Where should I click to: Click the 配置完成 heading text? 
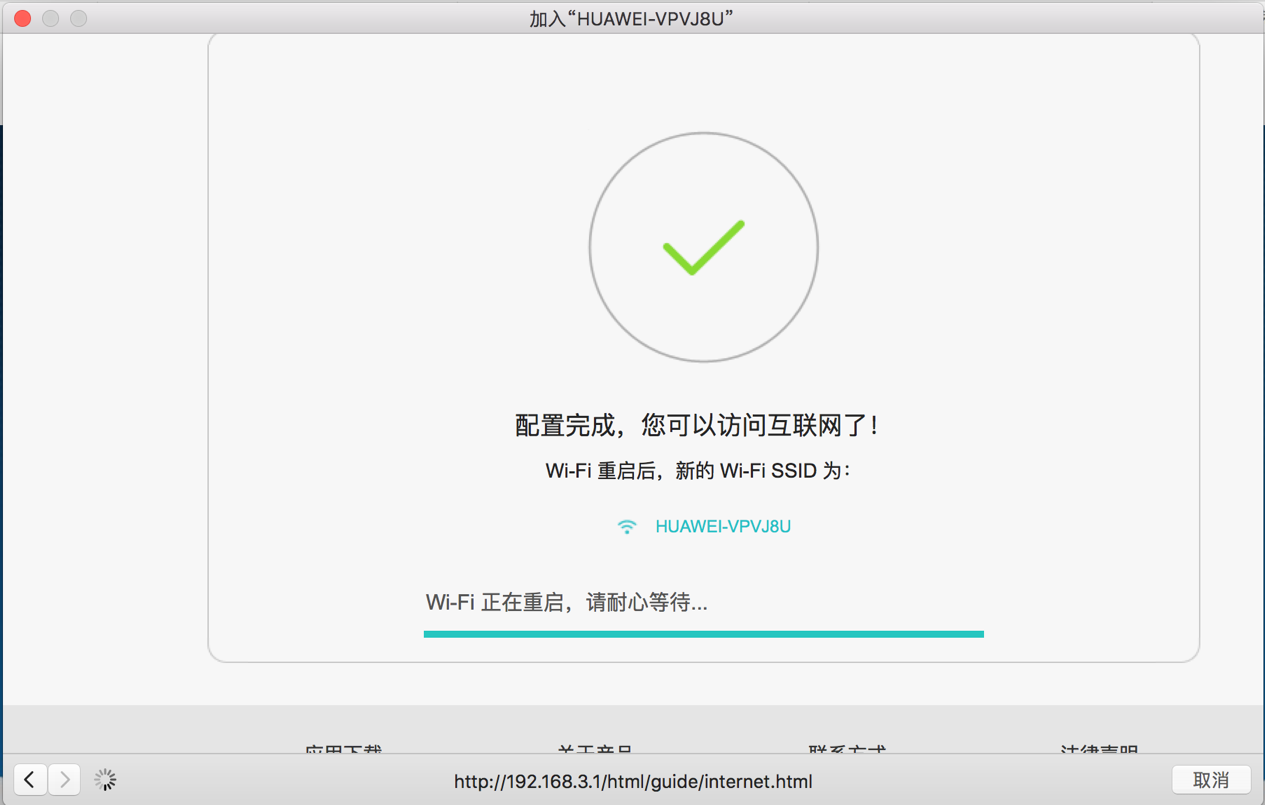pos(697,426)
